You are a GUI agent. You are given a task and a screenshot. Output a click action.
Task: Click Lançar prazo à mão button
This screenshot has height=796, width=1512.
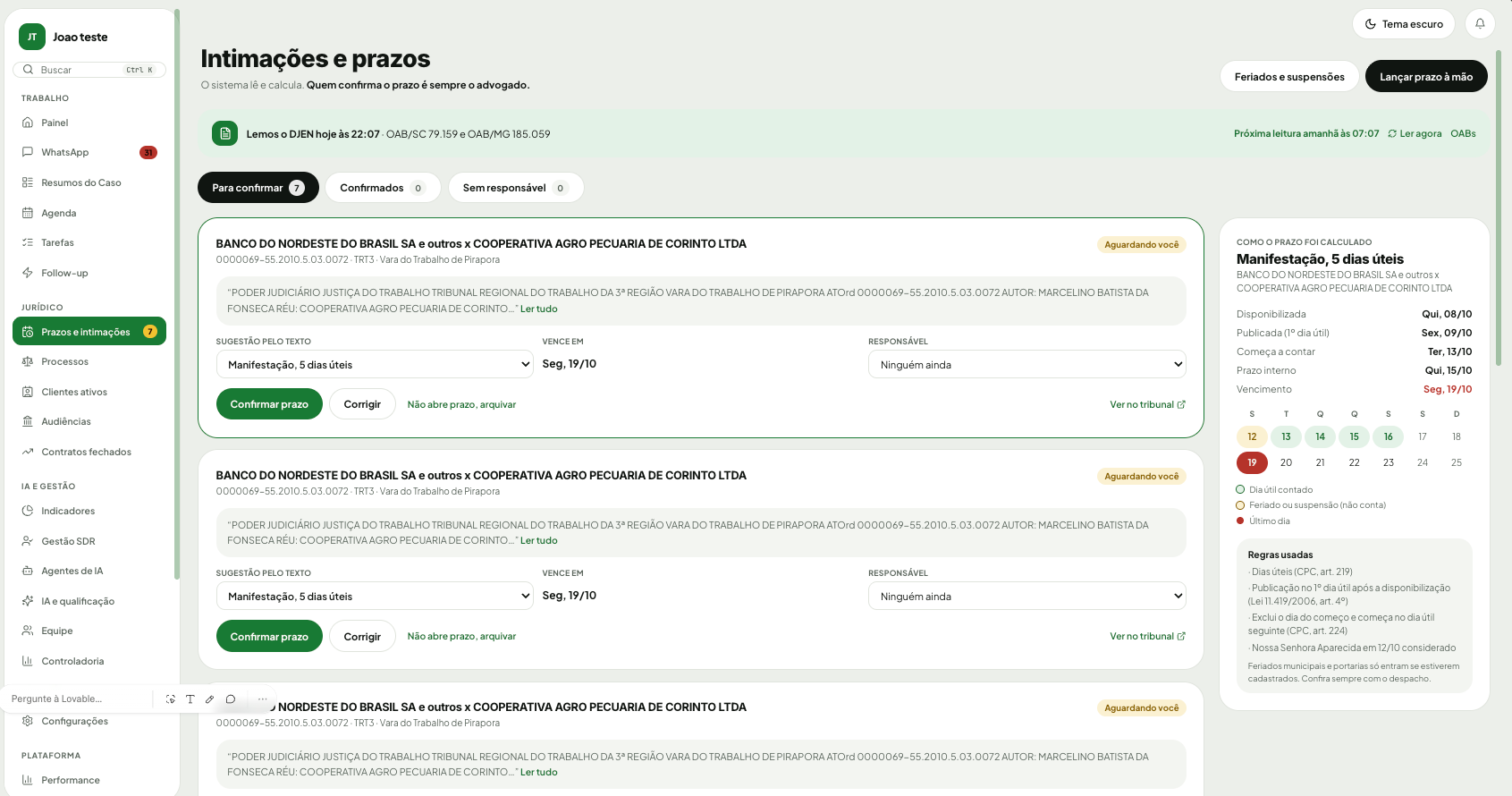coord(1426,77)
